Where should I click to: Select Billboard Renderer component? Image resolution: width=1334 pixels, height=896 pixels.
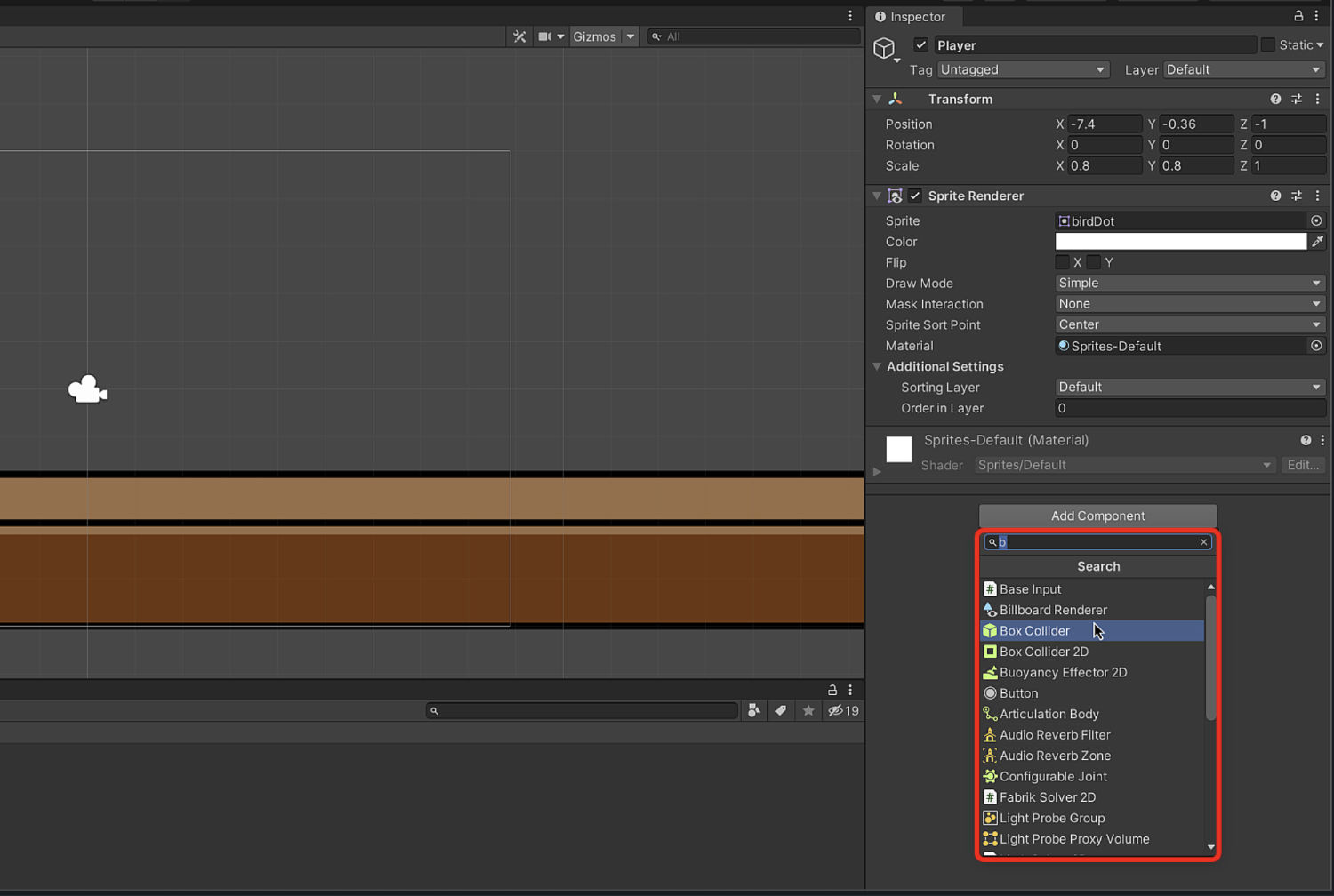pos(1092,611)
